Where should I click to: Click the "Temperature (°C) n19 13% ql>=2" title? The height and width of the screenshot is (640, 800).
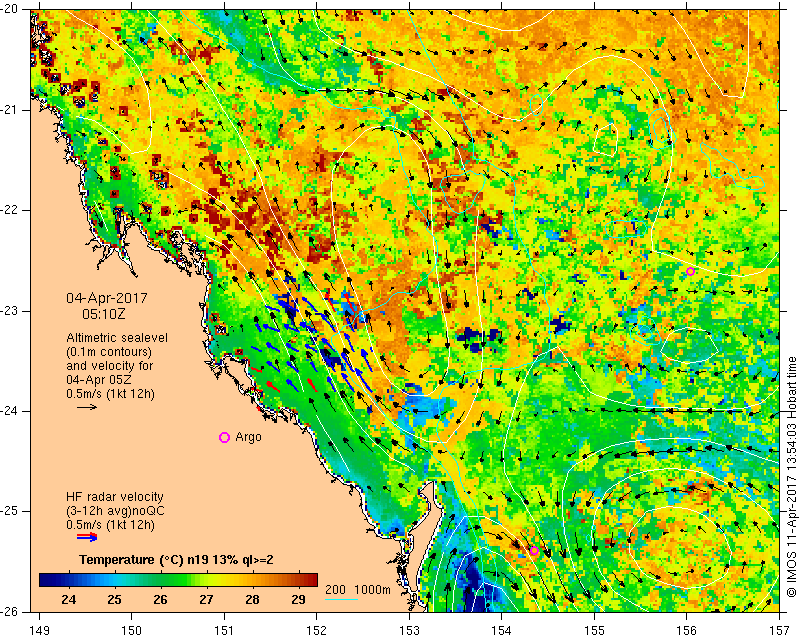[x=176, y=560]
